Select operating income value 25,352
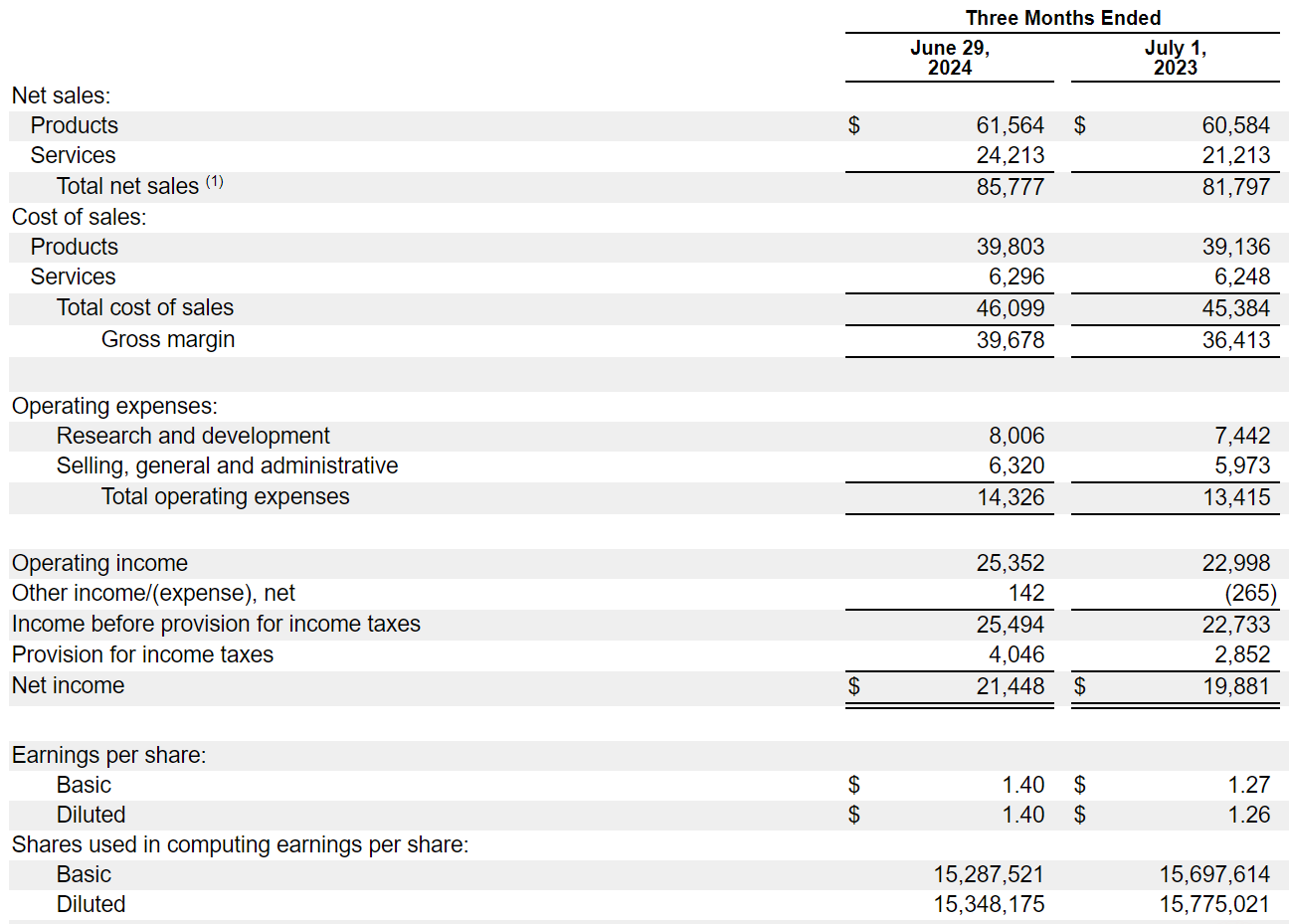The image size is (1289, 924). [1010, 563]
